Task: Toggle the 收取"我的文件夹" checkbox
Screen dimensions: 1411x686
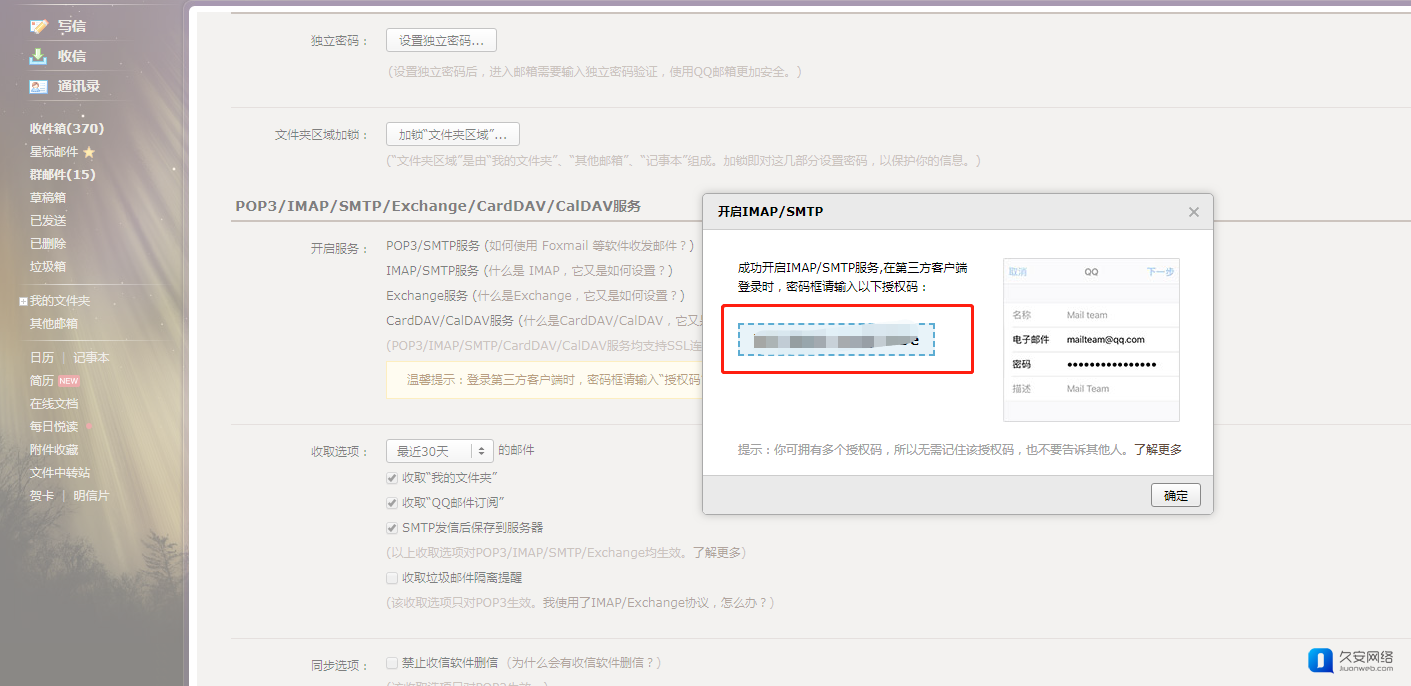Action: pos(392,478)
